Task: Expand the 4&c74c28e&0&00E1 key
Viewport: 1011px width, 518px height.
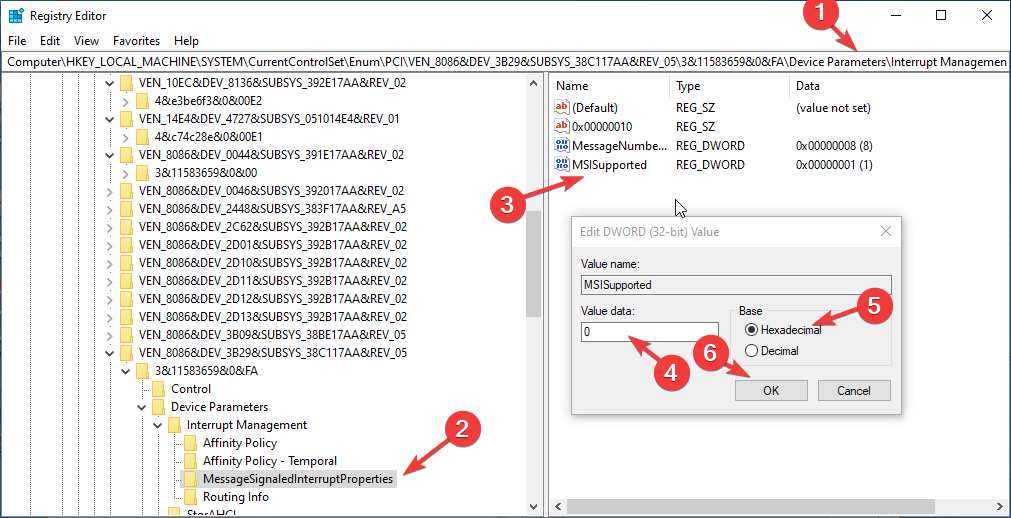Action: click(125, 137)
